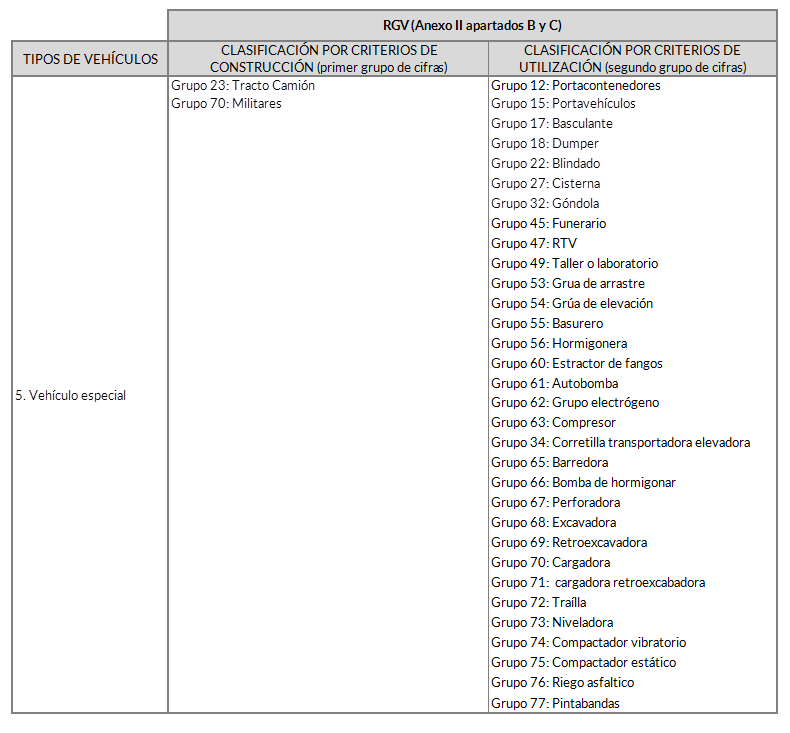Select 'Grupo 56: Hormigonera' row
790x733 pixels.
[x=559, y=344]
